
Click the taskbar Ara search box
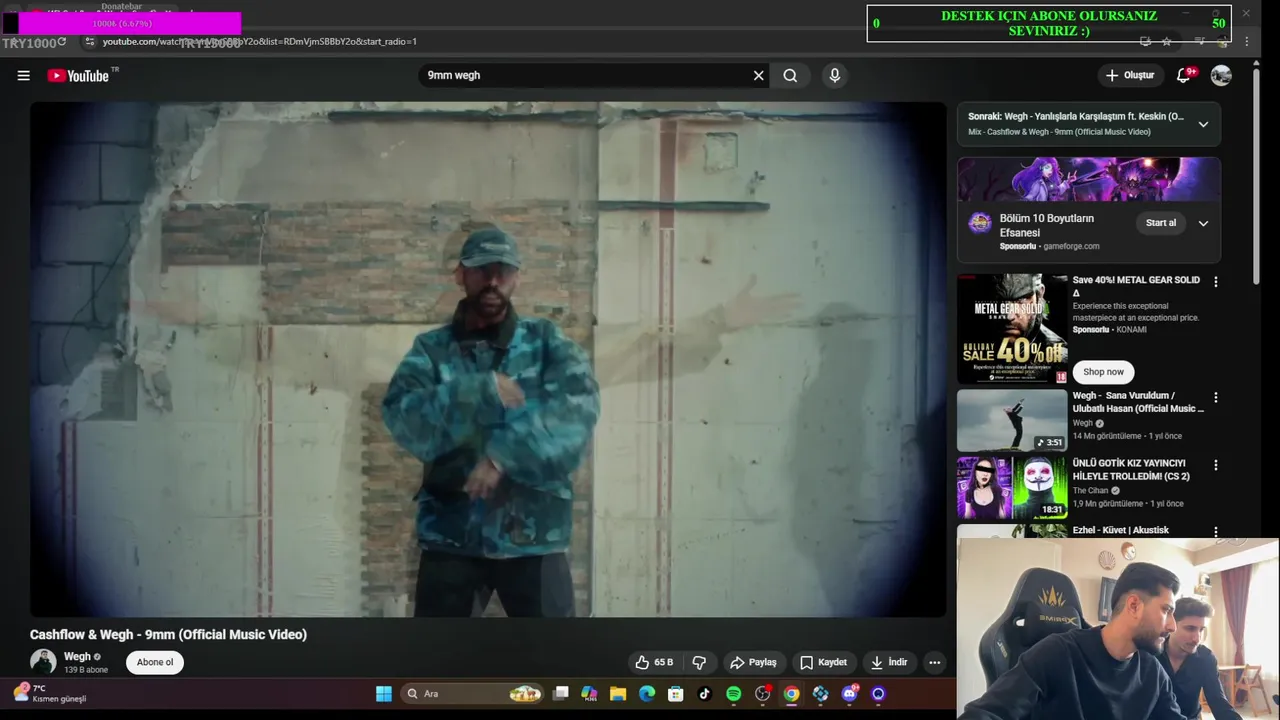[x=472, y=694]
